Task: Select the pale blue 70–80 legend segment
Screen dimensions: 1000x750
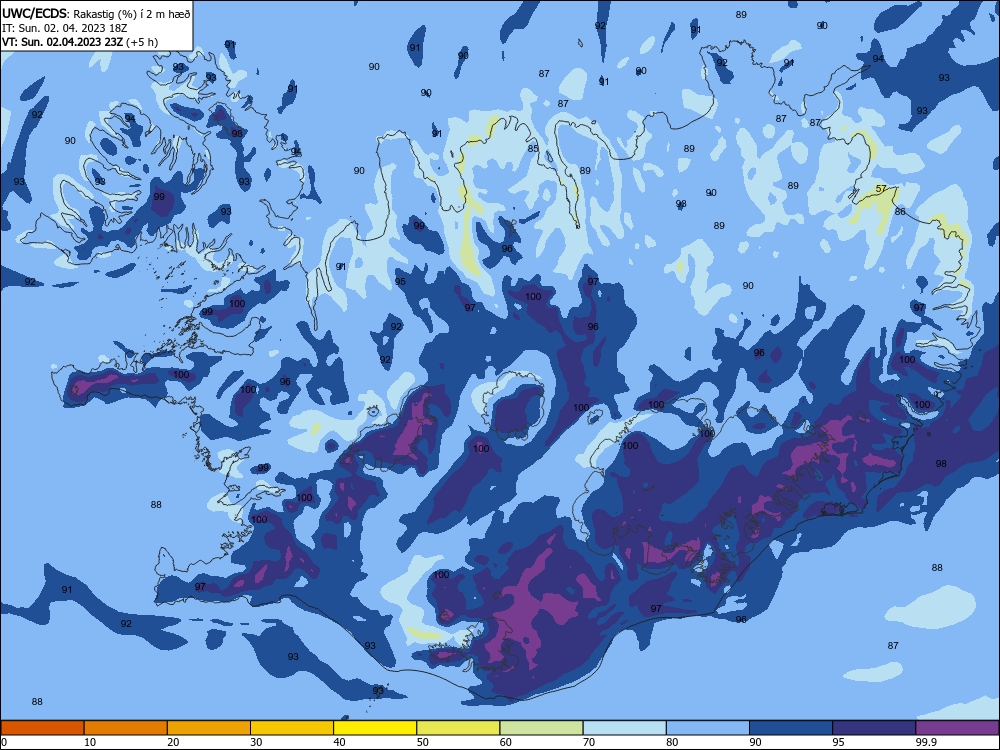Action: [x=624, y=728]
